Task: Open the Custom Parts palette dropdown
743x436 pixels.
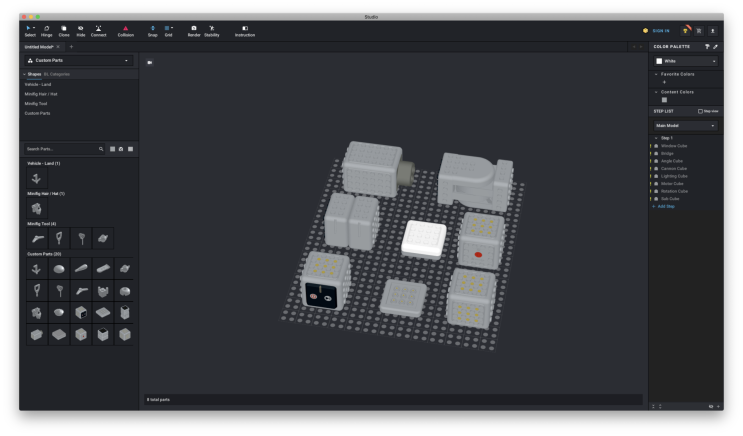Action: [x=78, y=61]
